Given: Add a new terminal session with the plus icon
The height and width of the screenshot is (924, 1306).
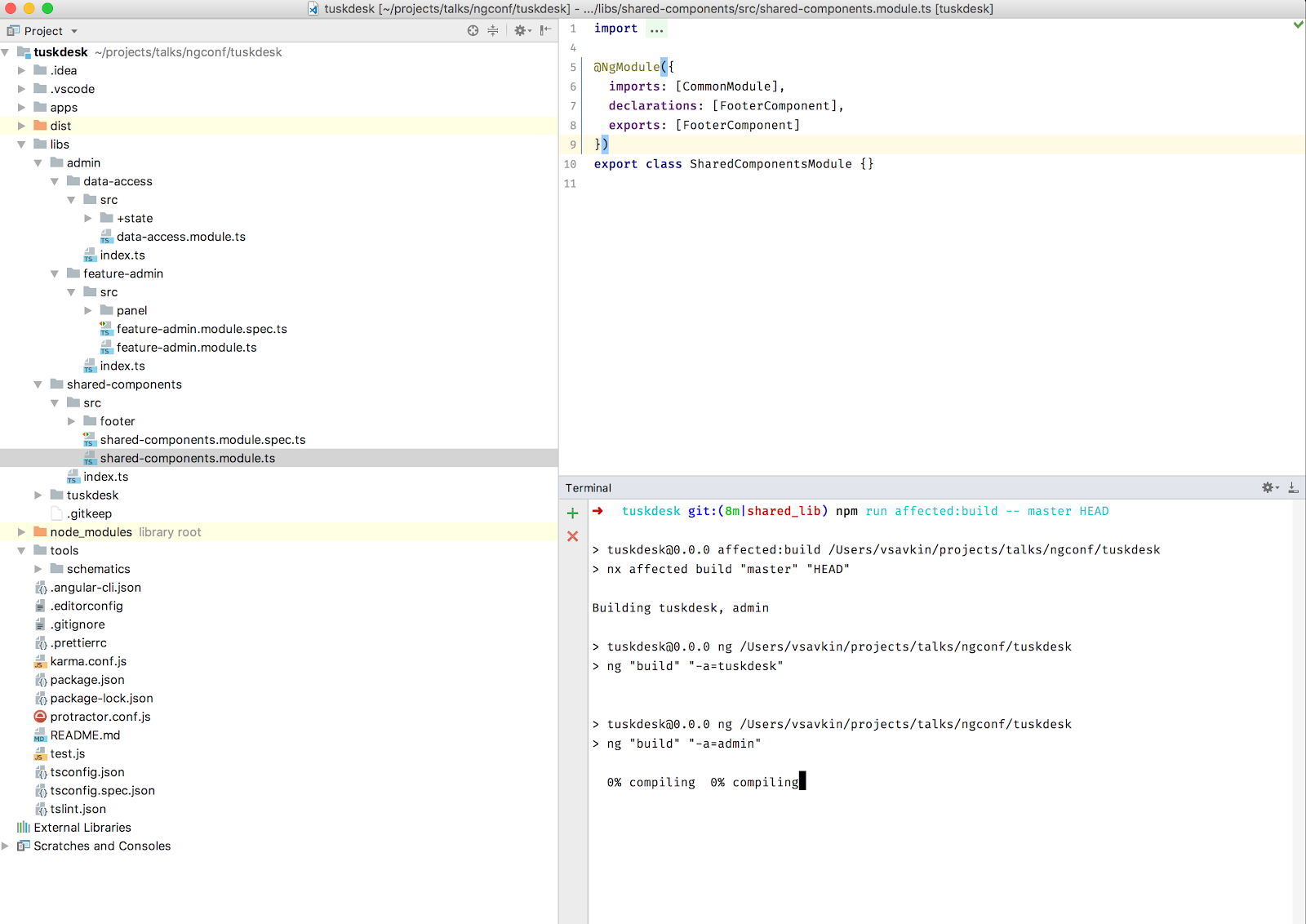Looking at the screenshot, I should point(572,513).
